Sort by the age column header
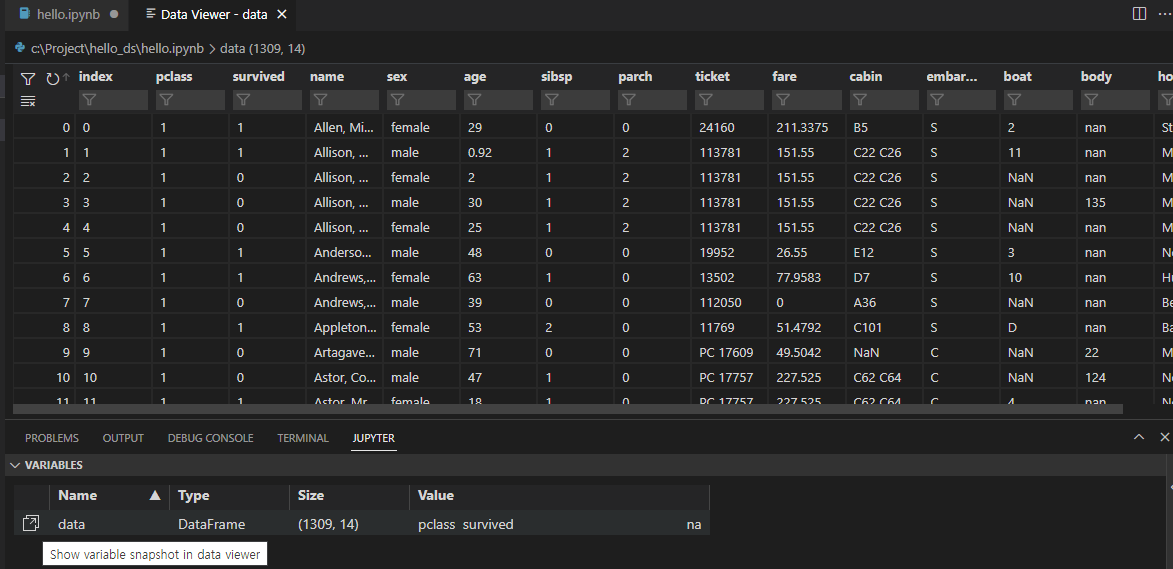Viewport: 1173px width, 569px height. coord(475,76)
